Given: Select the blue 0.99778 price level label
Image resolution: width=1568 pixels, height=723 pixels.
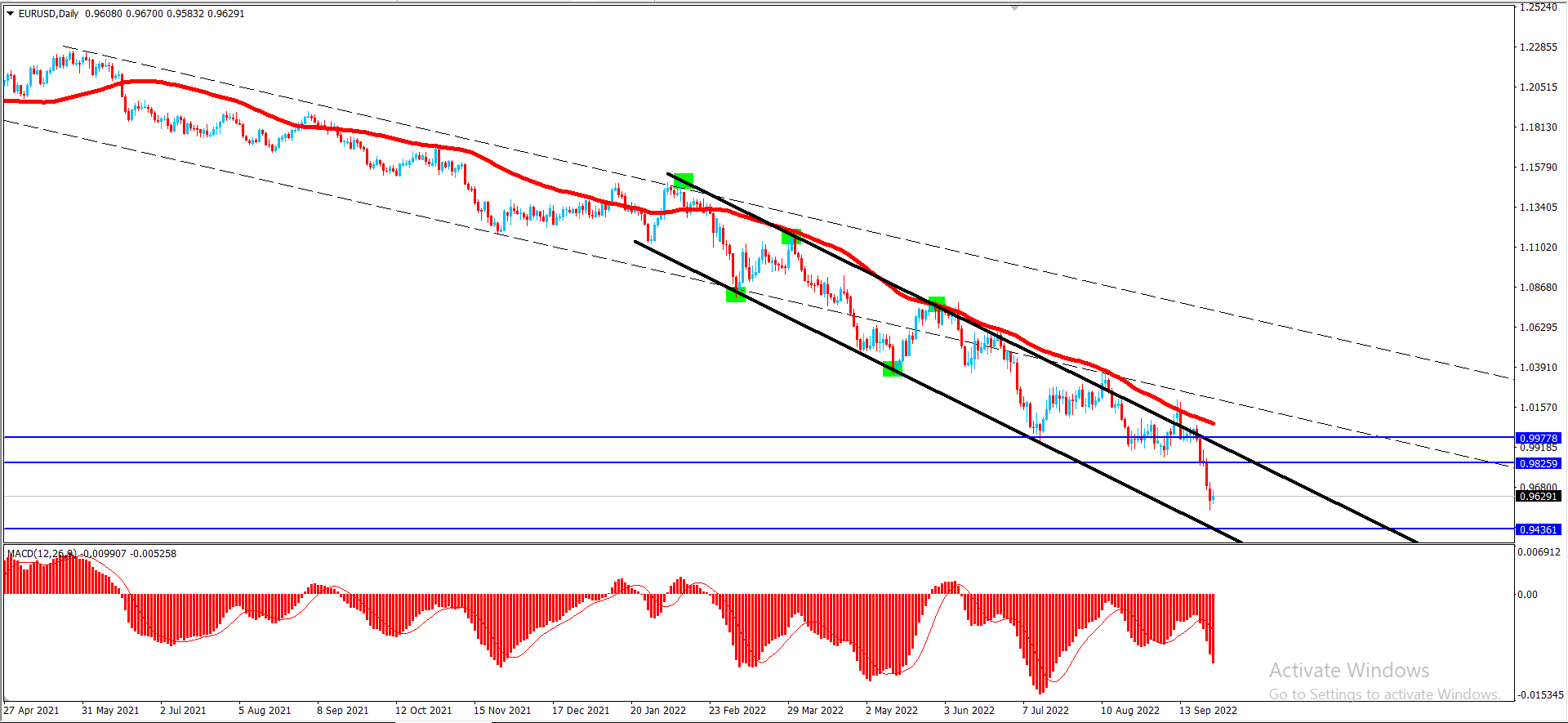Looking at the screenshot, I should click(1538, 438).
